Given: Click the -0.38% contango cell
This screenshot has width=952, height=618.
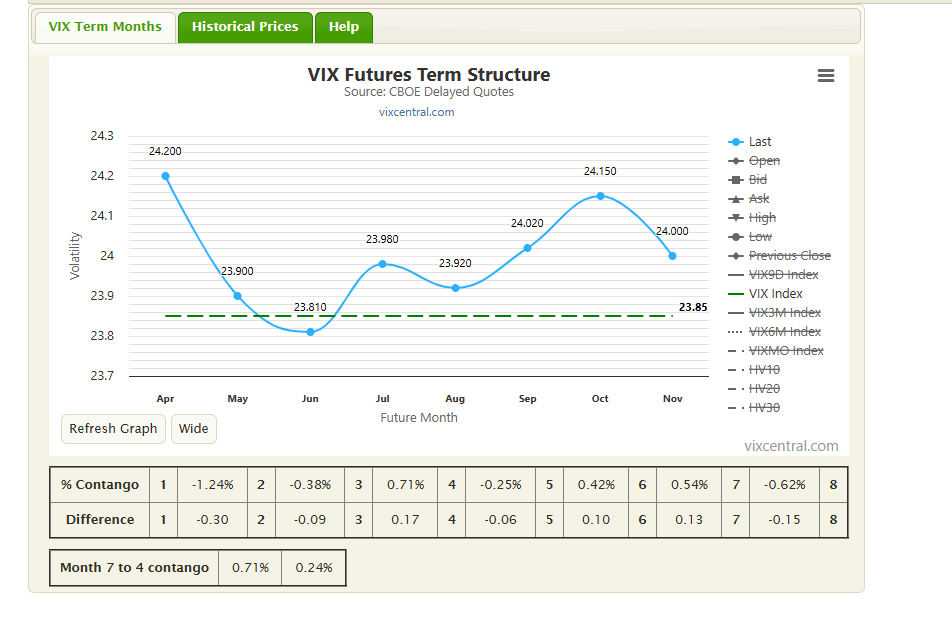Looking at the screenshot, I should 310,484.
